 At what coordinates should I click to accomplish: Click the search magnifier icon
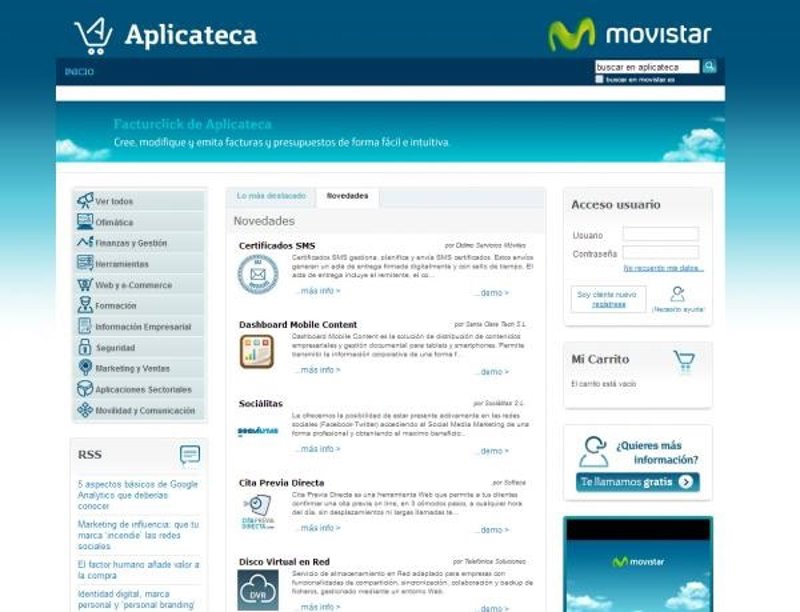pyautogui.click(x=709, y=67)
